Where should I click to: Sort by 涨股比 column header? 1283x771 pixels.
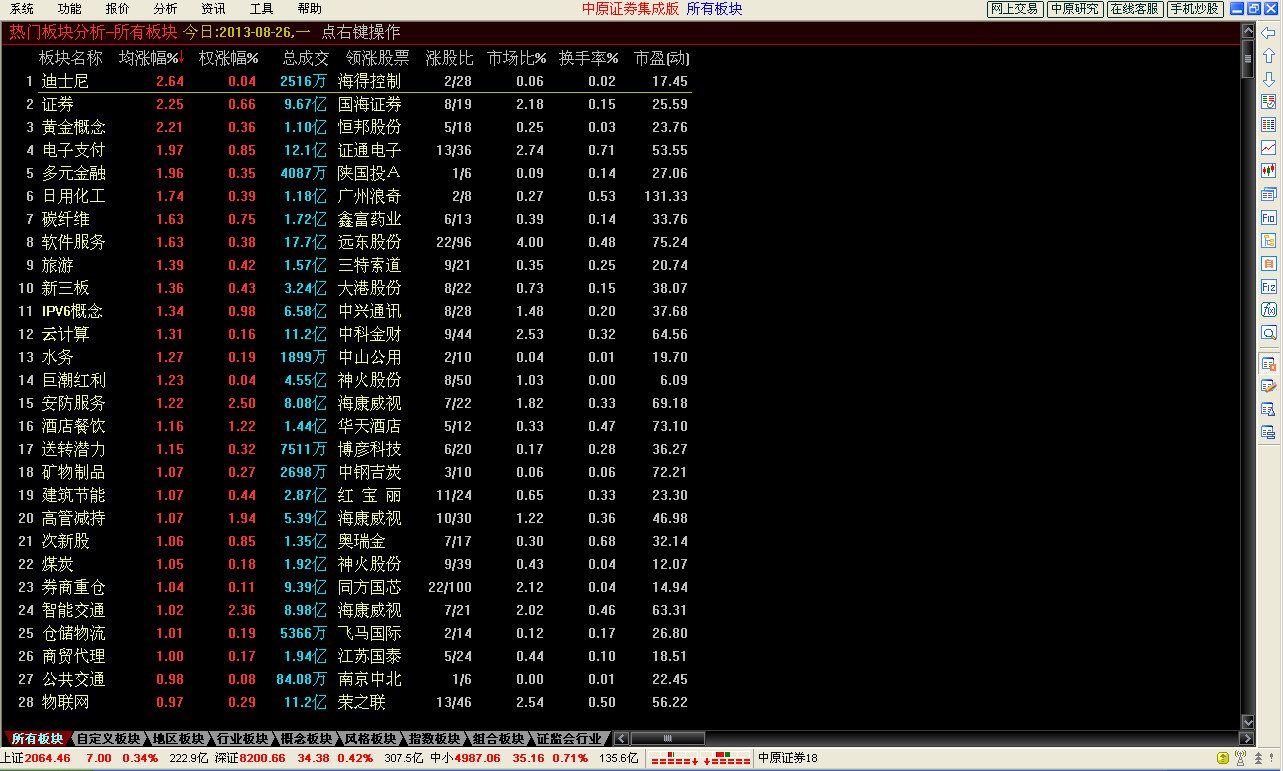click(x=450, y=58)
